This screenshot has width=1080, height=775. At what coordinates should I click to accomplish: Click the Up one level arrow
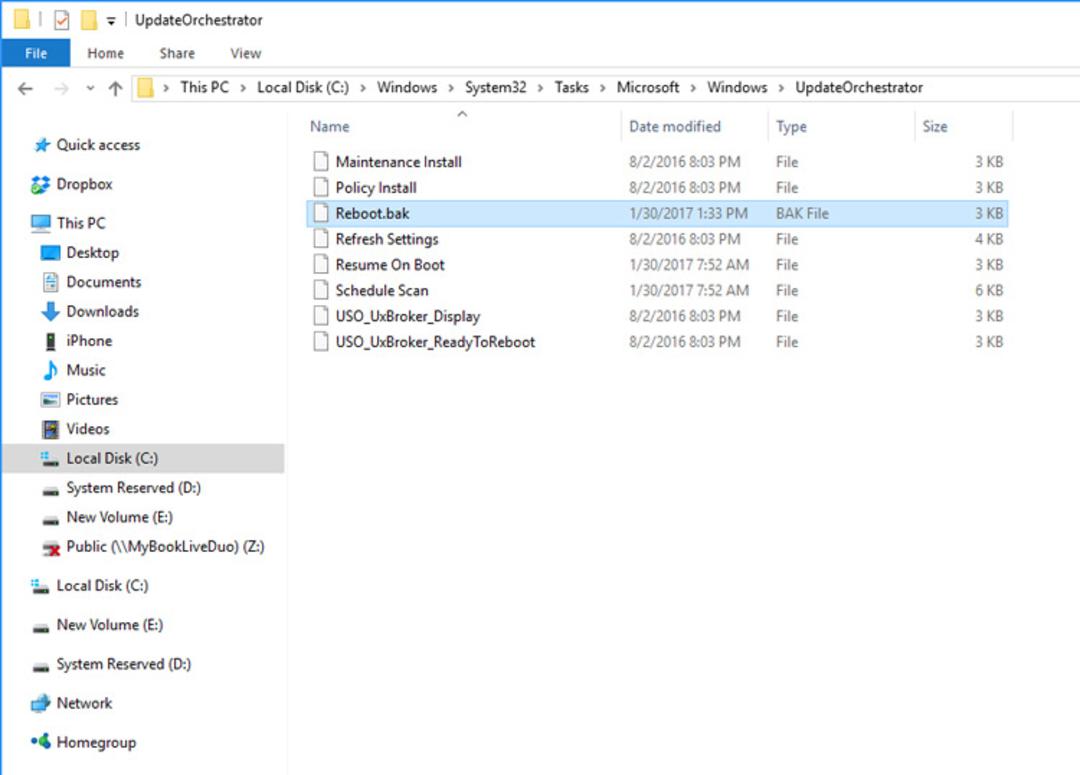click(116, 88)
